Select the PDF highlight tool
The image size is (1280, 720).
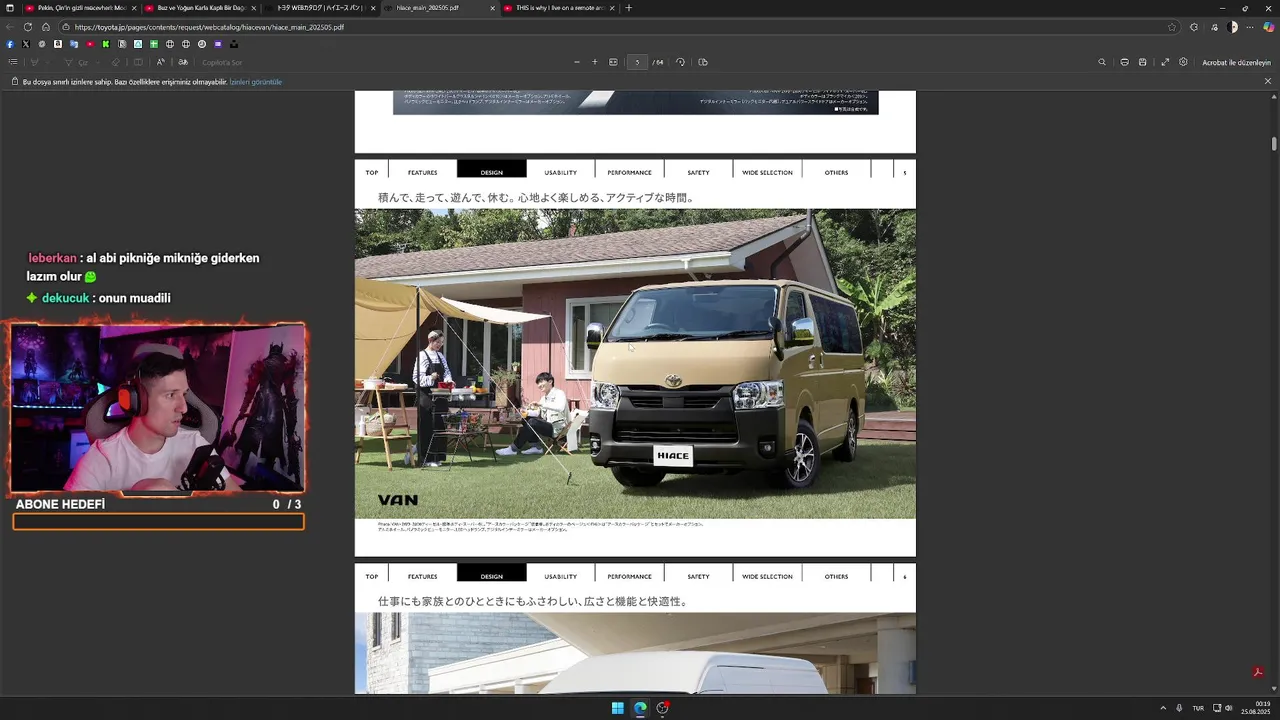click(x=34, y=62)
